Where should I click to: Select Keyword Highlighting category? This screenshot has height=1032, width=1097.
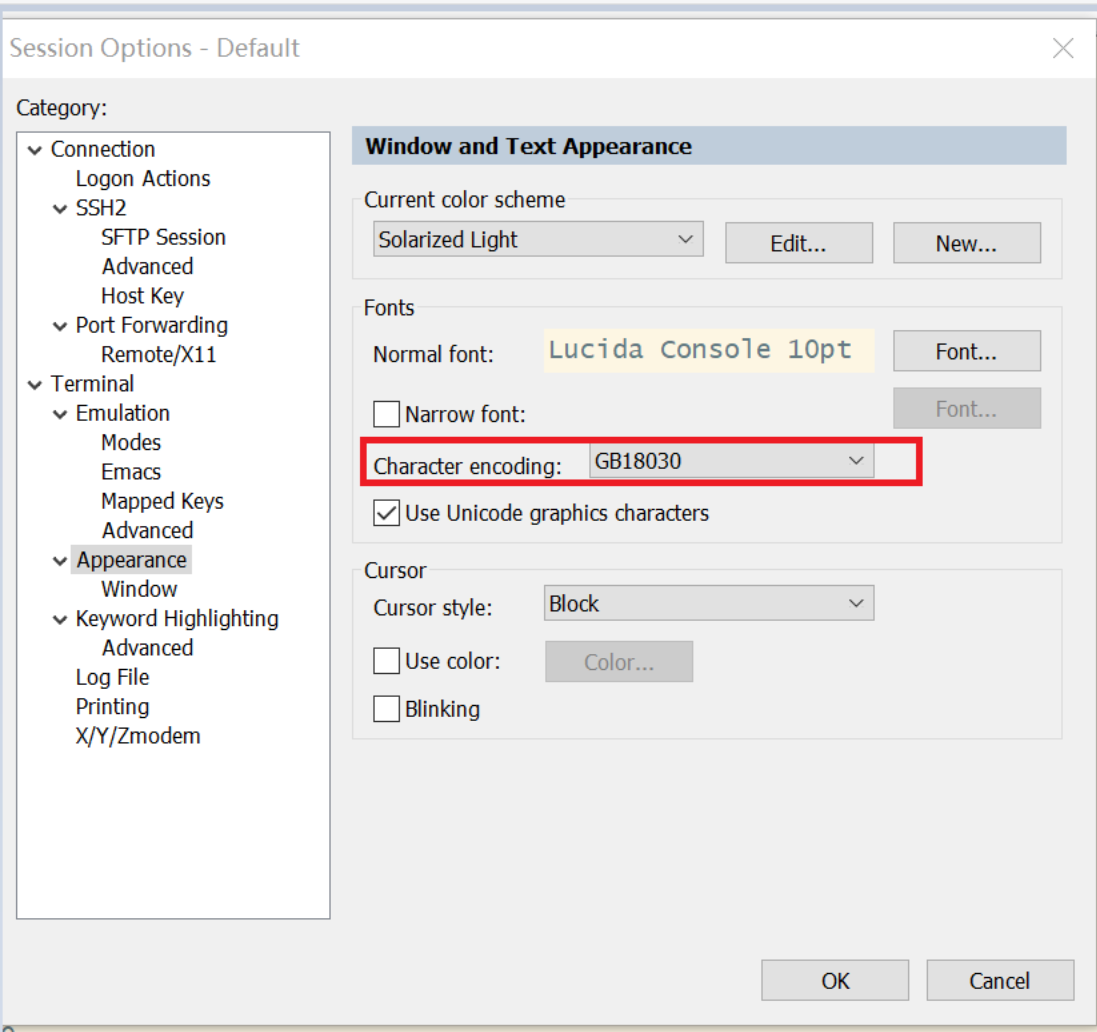click(x=176, y=619)
